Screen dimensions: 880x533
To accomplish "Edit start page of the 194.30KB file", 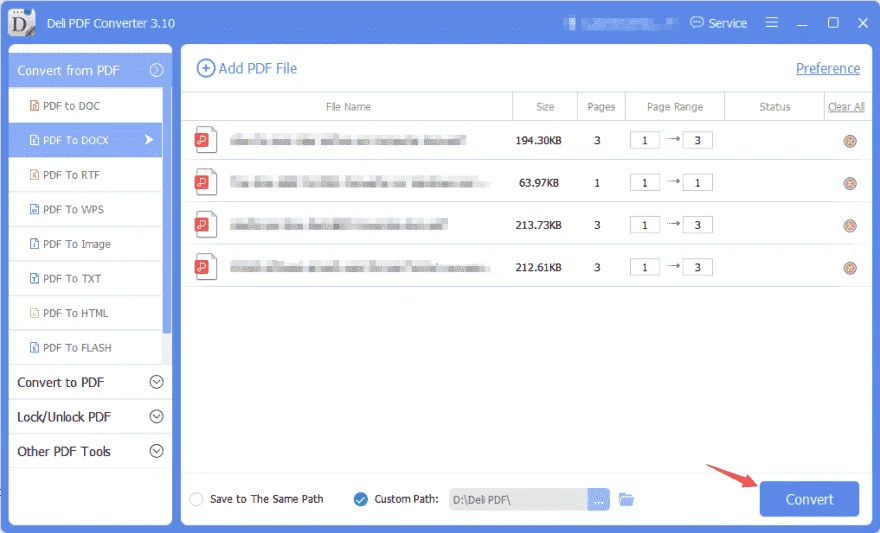I will pos(645,140).
